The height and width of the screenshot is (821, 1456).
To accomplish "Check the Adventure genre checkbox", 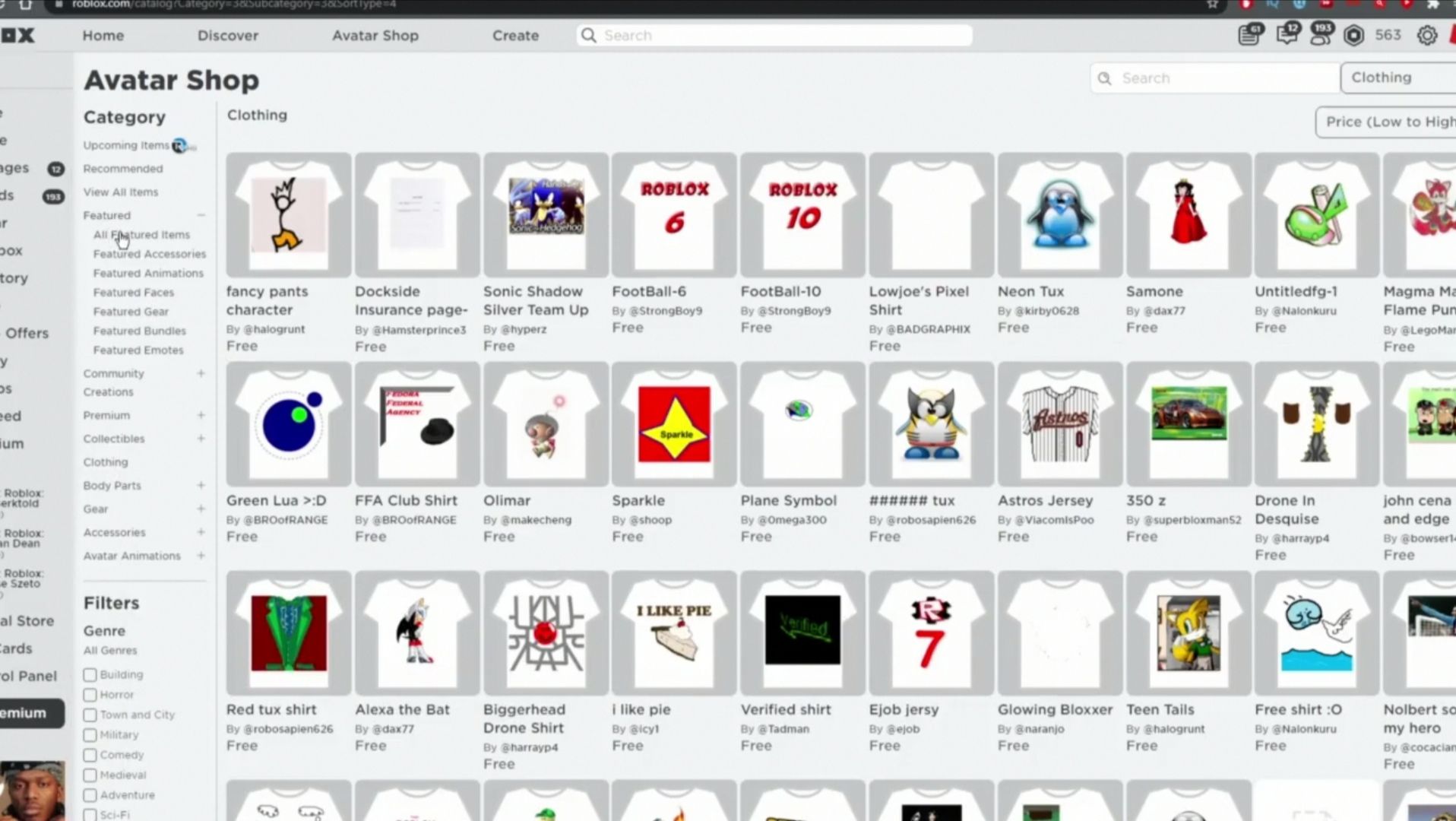I will [x=90, y=795].
